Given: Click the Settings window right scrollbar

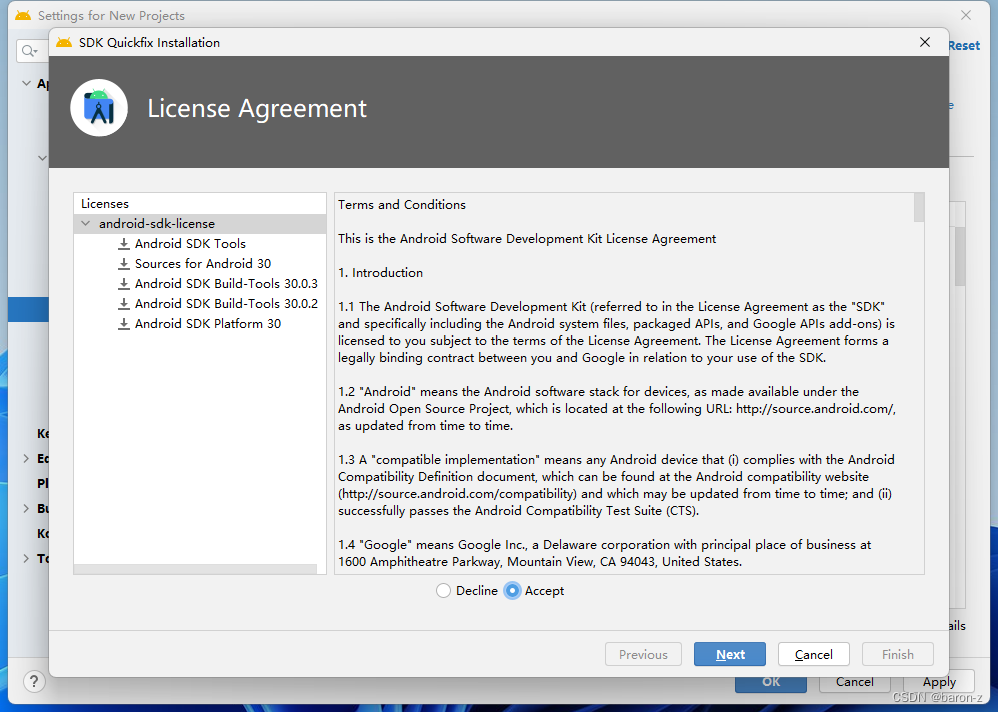Looking at the screenshot, I should 960,256.
